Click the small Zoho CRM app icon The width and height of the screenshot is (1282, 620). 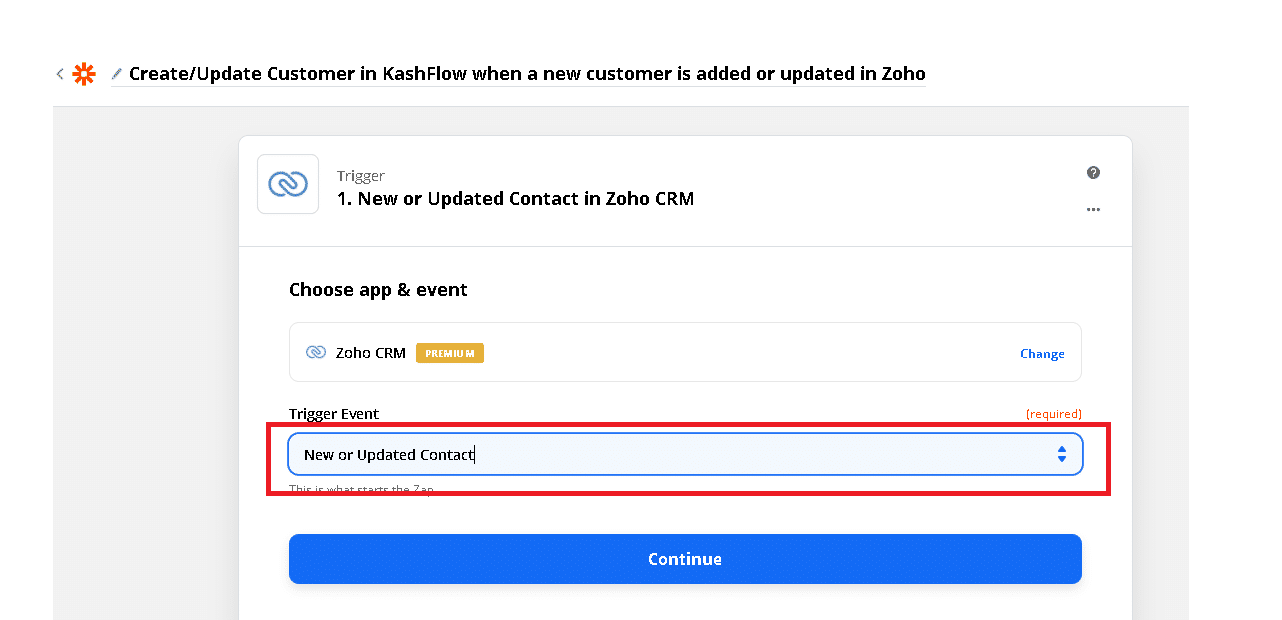[316, 353]
